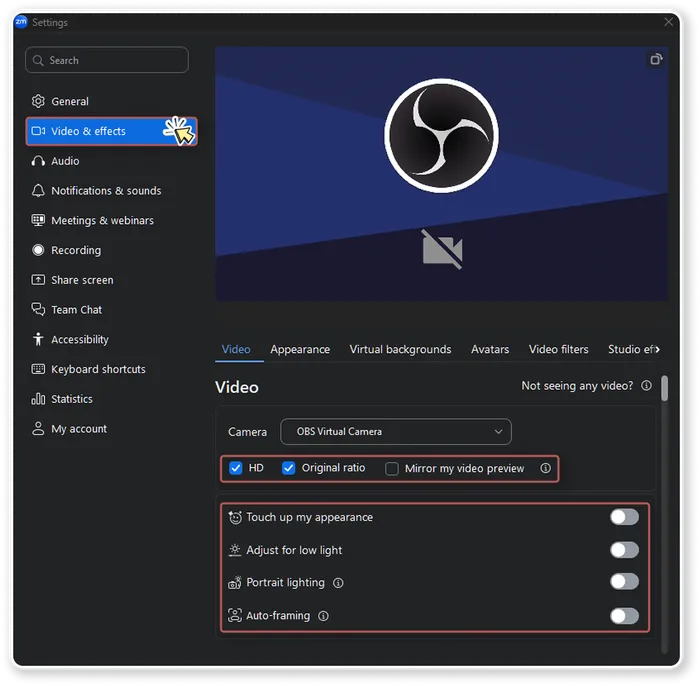Click the Video & effects camera icon
700x686 pixels.
tap(38, 131)
